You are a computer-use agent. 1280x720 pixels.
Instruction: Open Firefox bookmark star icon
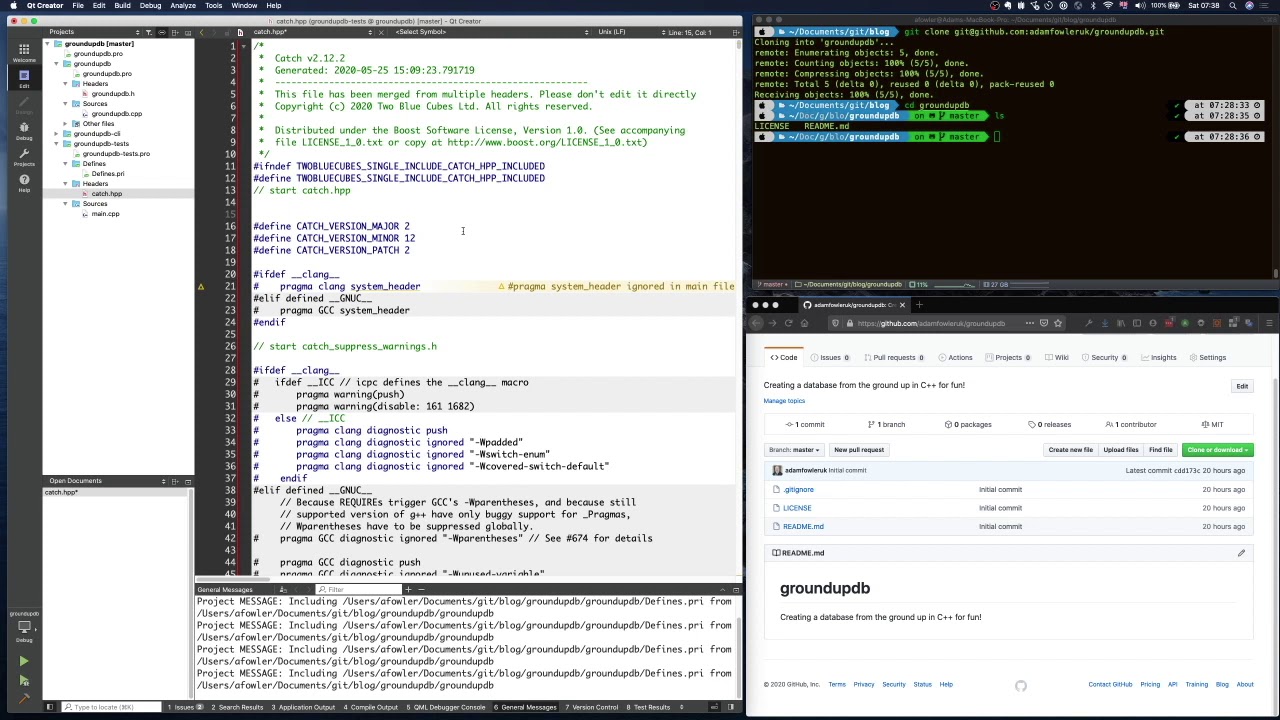coord(1058,323)
